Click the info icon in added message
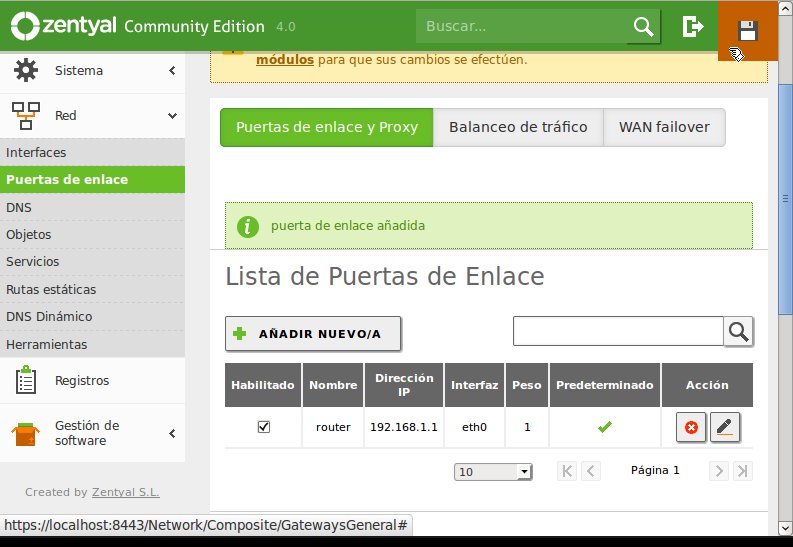This screenshot has width=793, height=547. [247, 226]
